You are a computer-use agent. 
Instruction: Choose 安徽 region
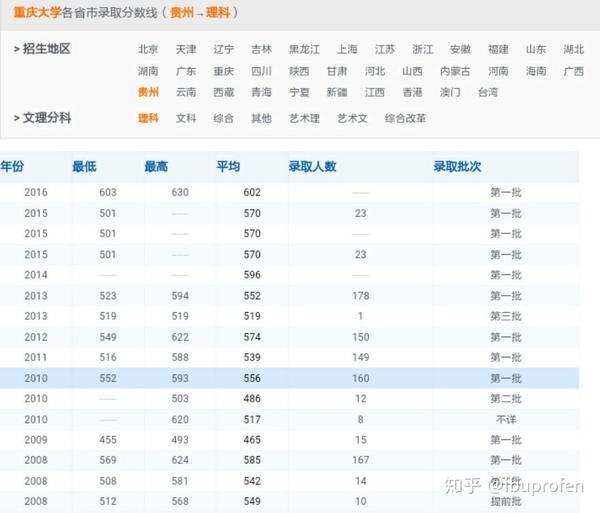[x=460, y=49]
